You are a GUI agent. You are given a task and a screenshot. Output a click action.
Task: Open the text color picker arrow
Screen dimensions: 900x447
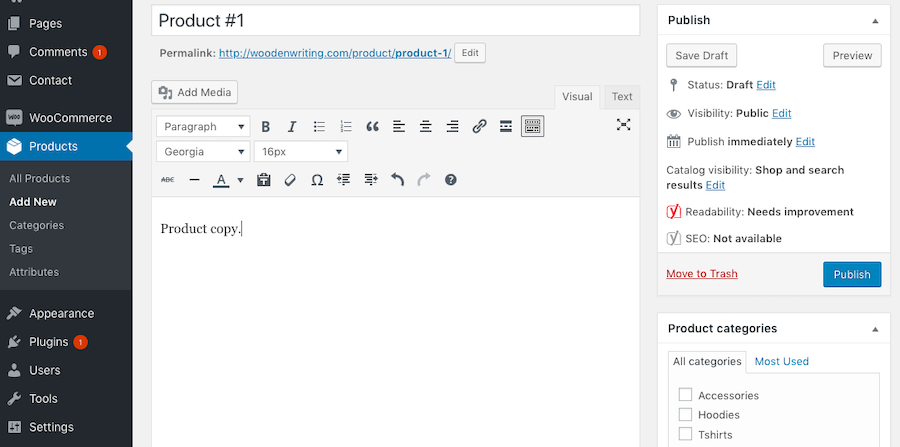click(x=240, y=180)
